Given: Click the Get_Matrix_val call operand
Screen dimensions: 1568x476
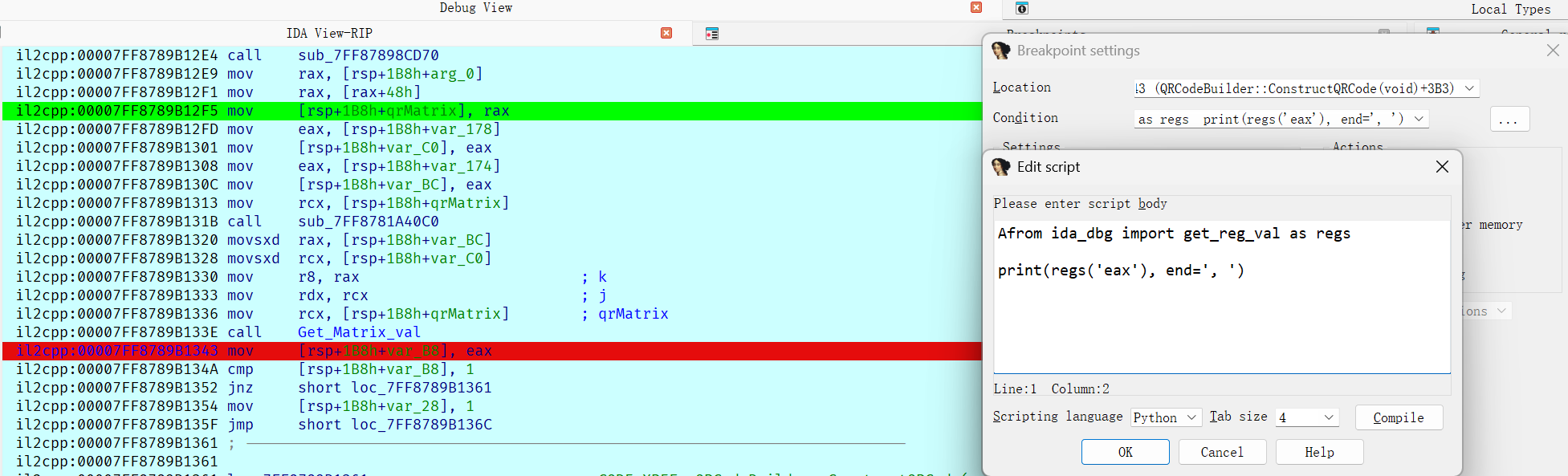Looking at the screenshot, I should click(359, 332).
